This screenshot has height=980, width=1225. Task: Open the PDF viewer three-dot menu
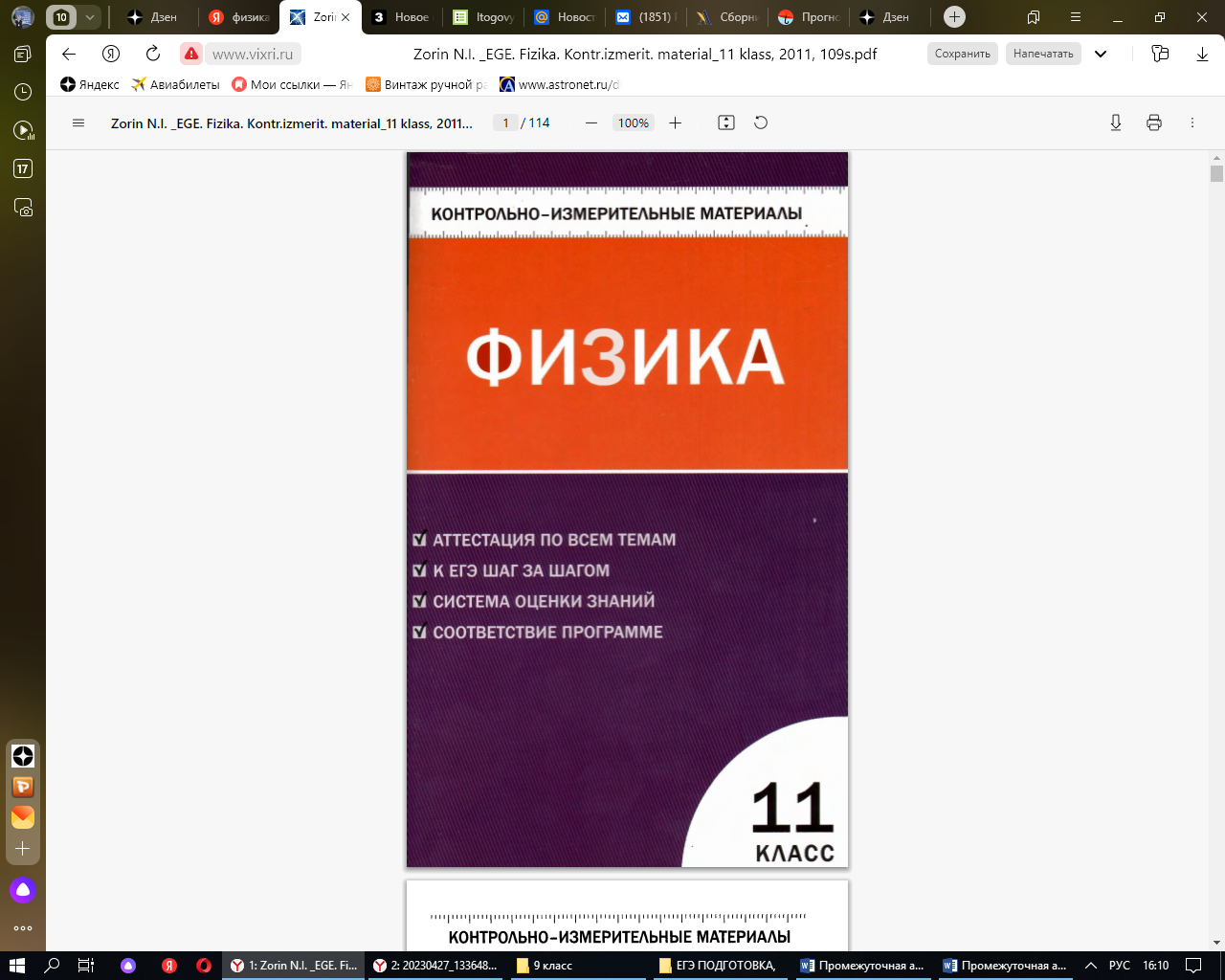tap(1192, 122)
